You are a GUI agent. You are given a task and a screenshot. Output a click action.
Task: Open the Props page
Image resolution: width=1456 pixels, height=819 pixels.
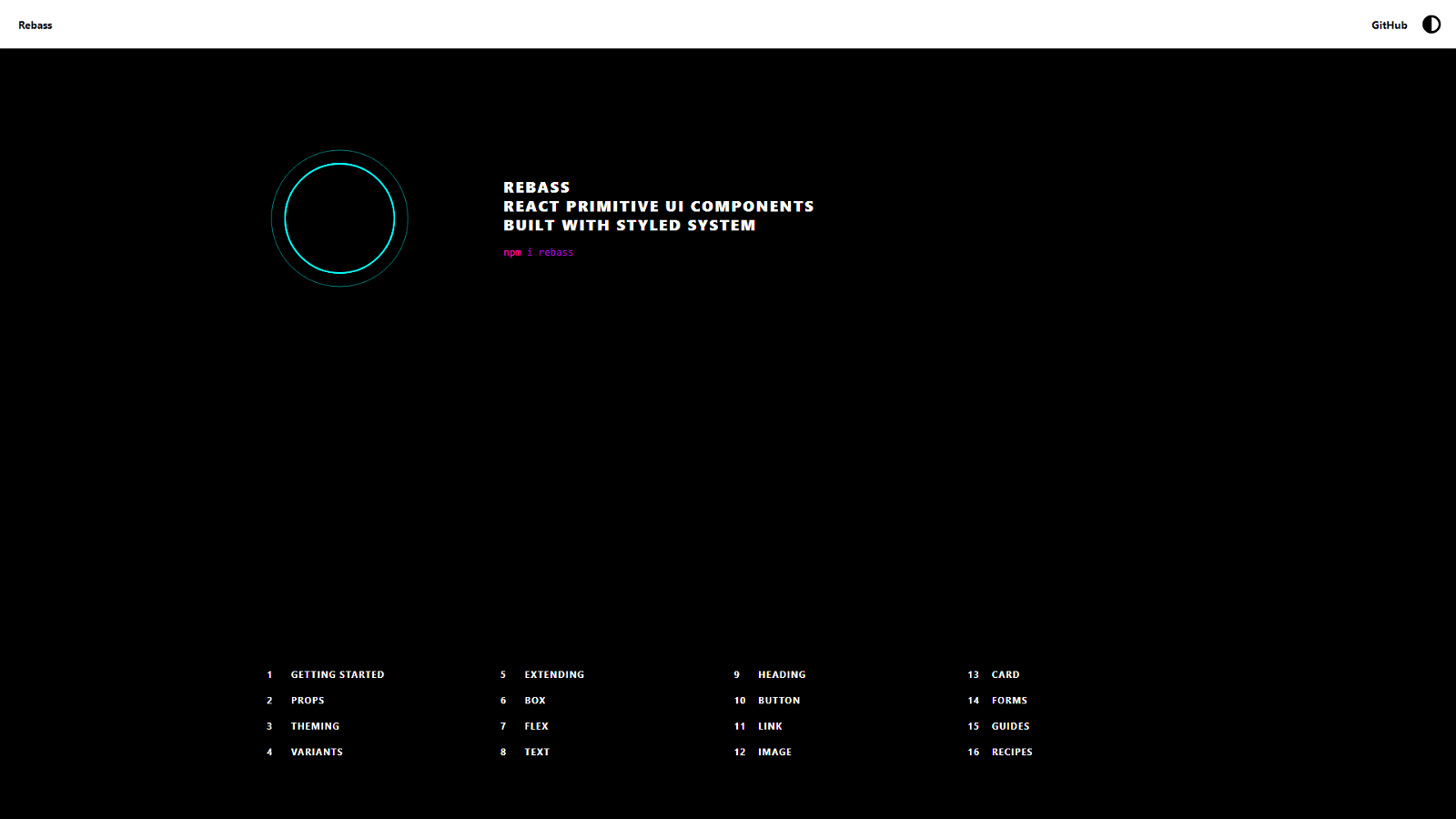click(x=308, y=701)
